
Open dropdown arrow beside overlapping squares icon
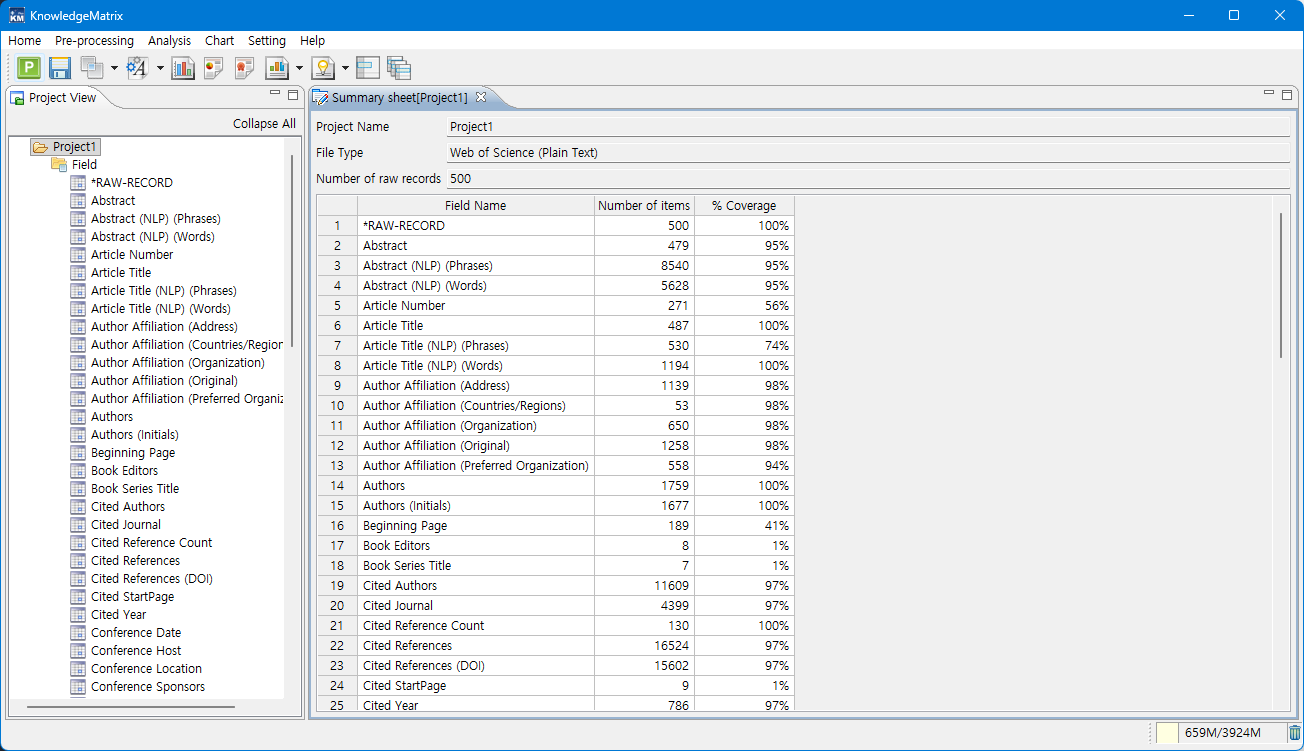[x=114, y=69]
